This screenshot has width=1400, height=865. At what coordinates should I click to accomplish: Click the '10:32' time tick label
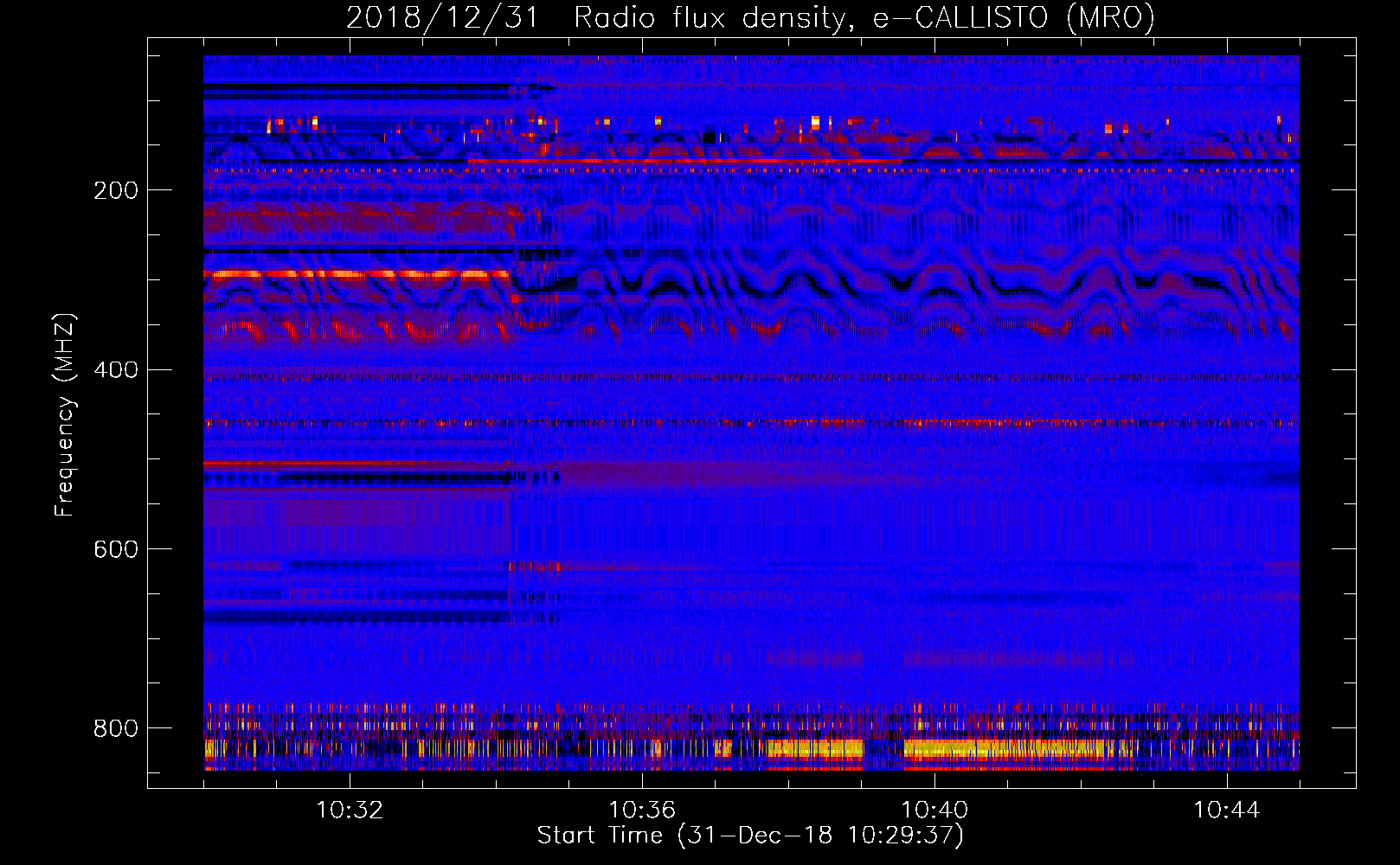click(350, 811)
